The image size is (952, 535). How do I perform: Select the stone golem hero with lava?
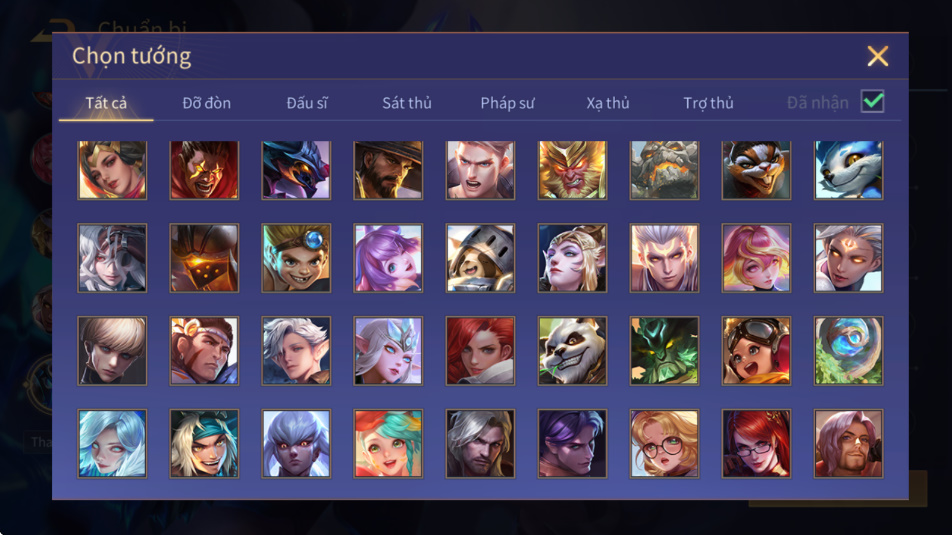pyautogui.click(x=664, y=170)
